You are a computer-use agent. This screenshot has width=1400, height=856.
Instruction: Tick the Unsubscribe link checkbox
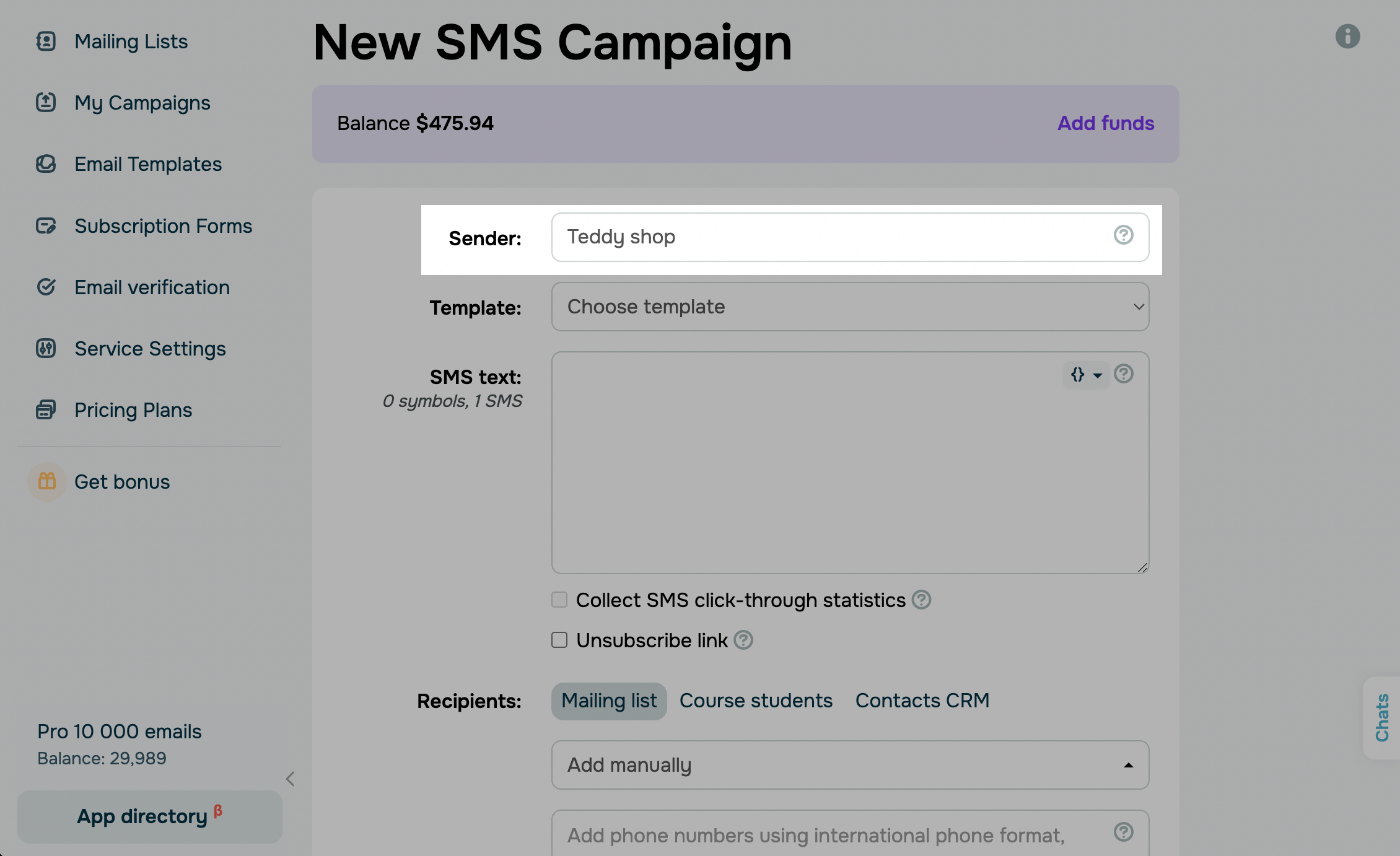[559, 640]
